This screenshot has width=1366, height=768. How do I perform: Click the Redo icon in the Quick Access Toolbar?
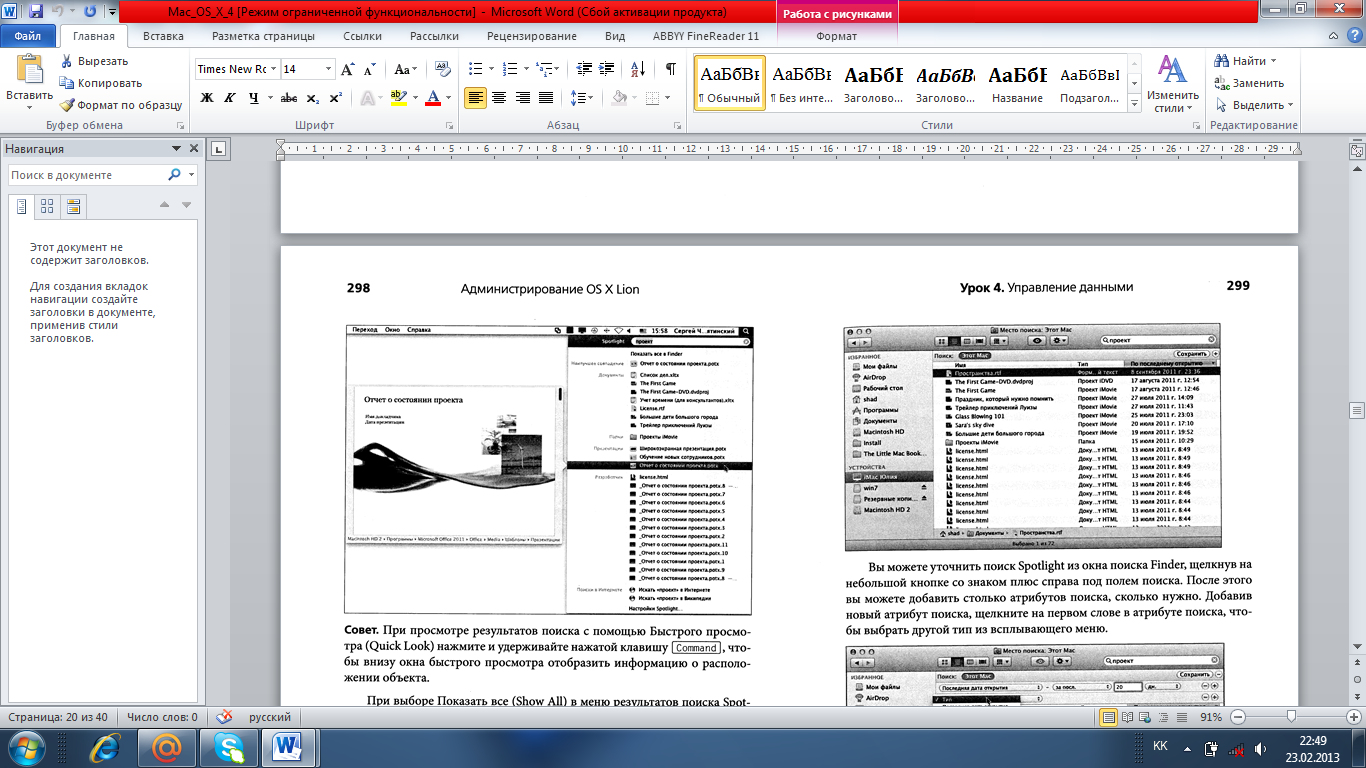pyautogui.click(x=91, y=12)
